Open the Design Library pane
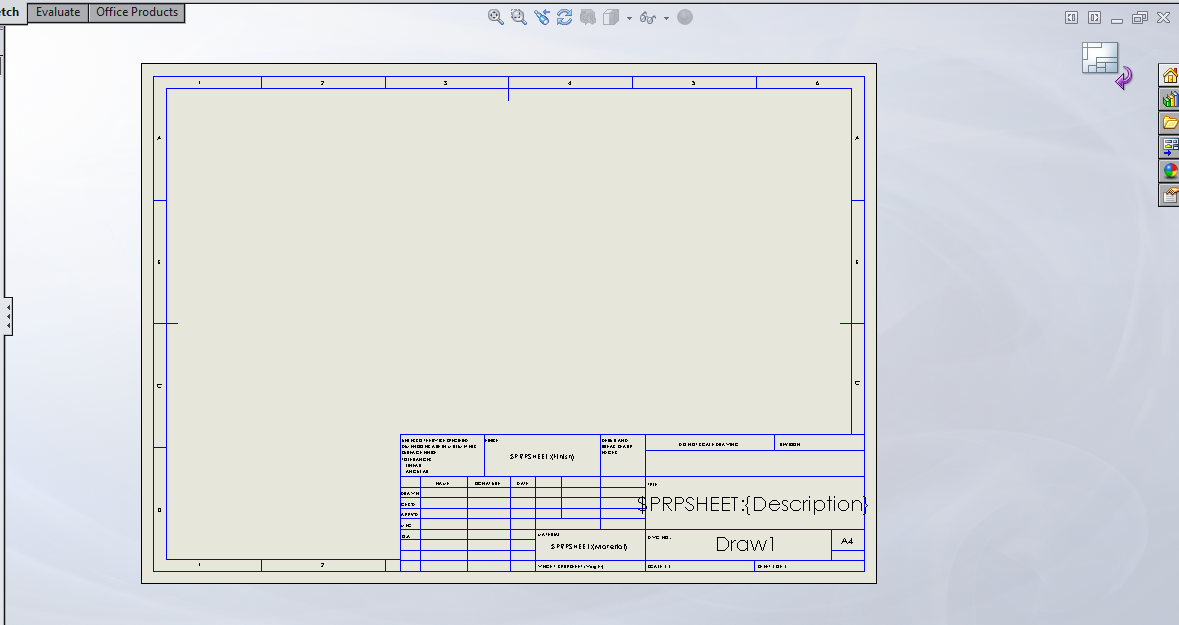The width and height of the screenshot is (1179, 625). tap(1169, 99)
